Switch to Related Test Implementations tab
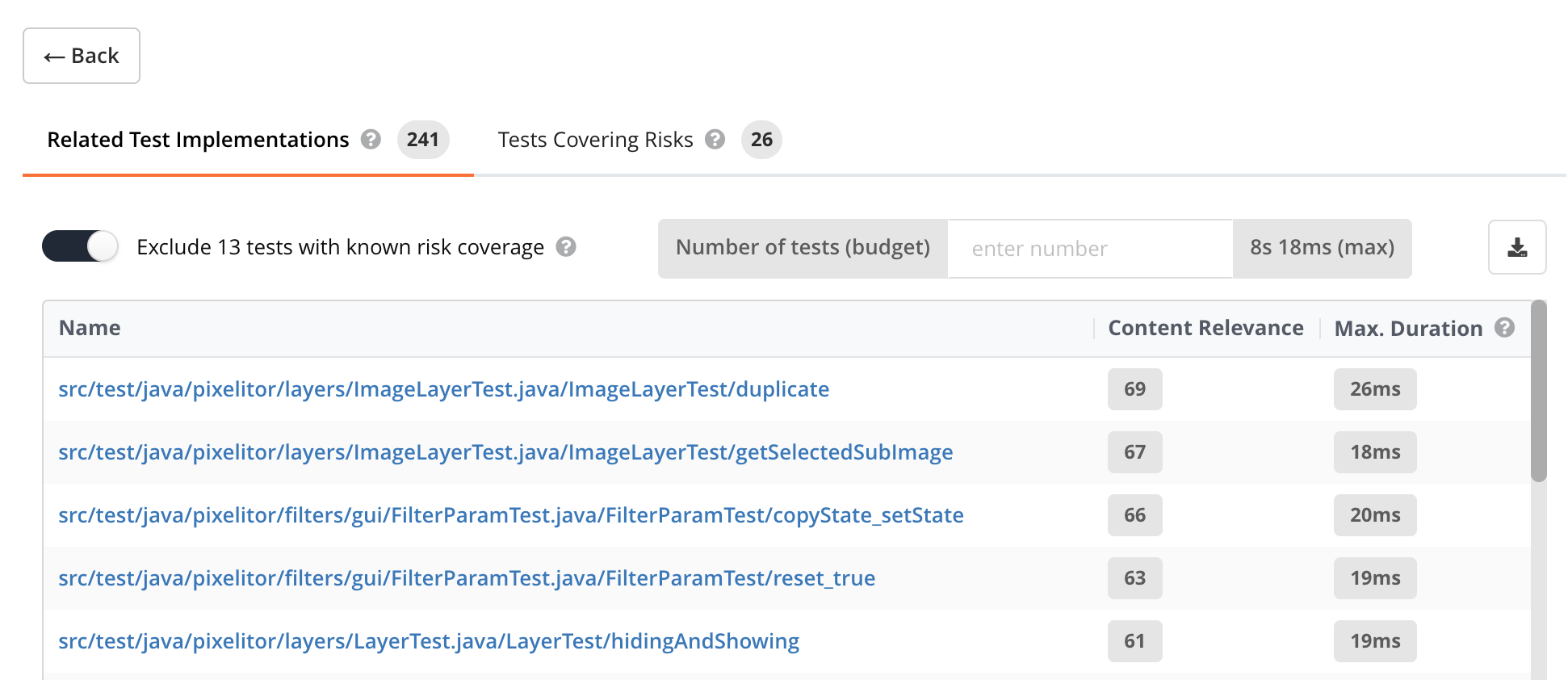1568x680 pixels. (248, 140)
